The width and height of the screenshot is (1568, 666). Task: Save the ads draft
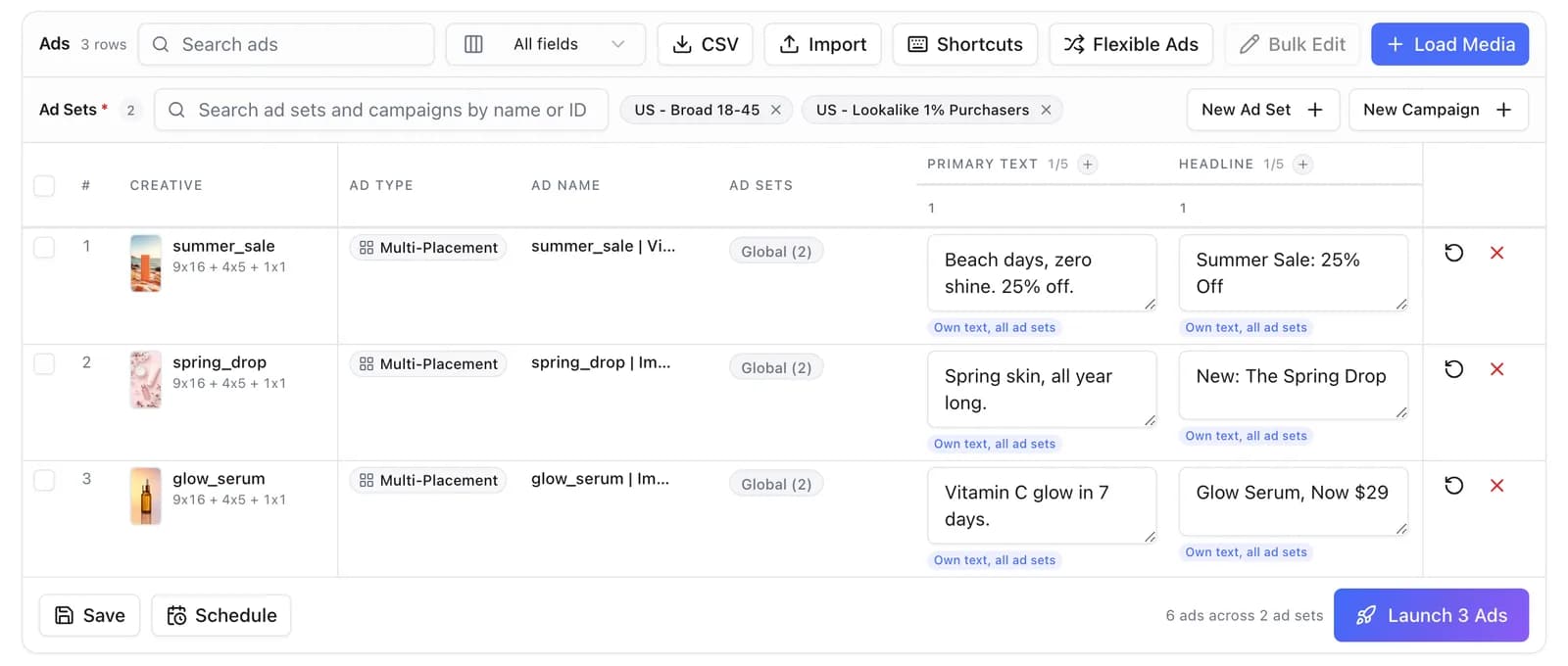tap(89, 615)
